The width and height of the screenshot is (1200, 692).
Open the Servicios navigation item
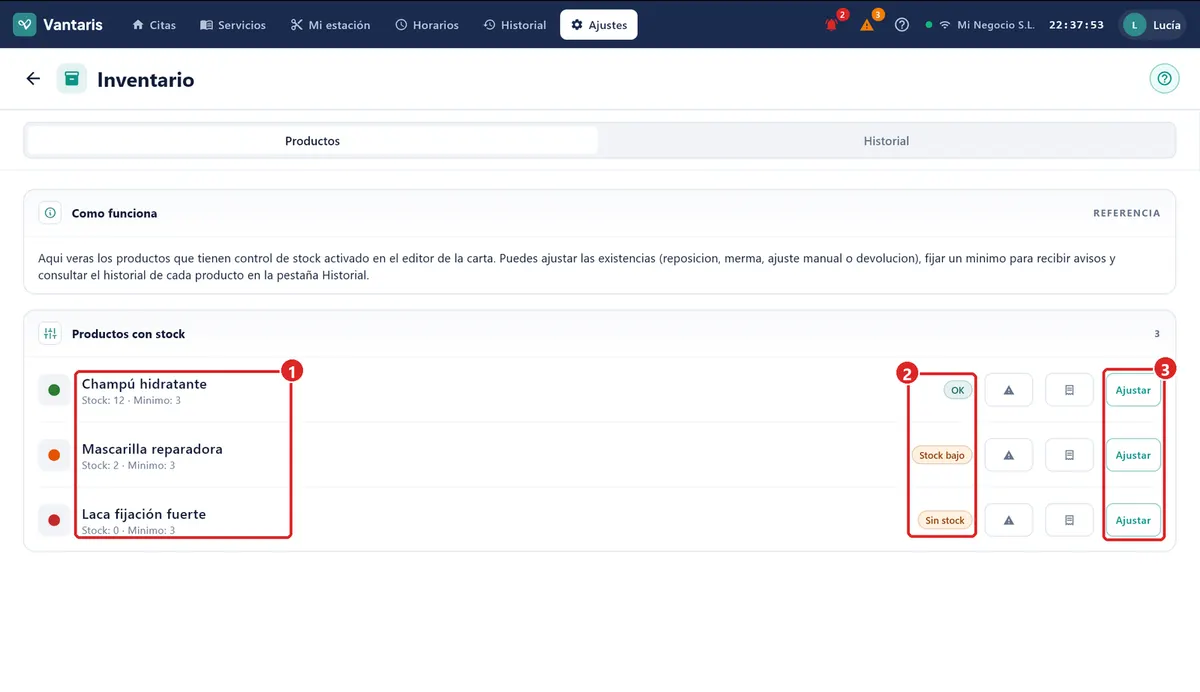coord(233,24)
